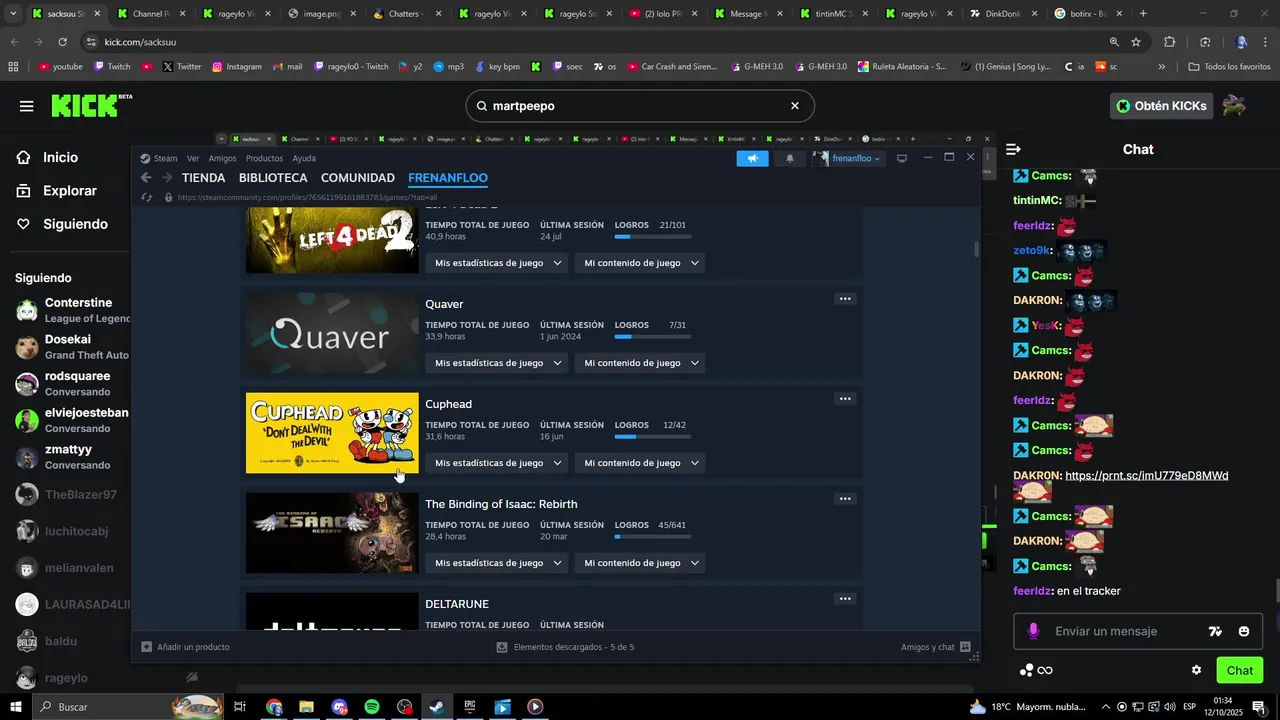
Task: Open the Steam menu in streamed window
Action: [159, 158]
